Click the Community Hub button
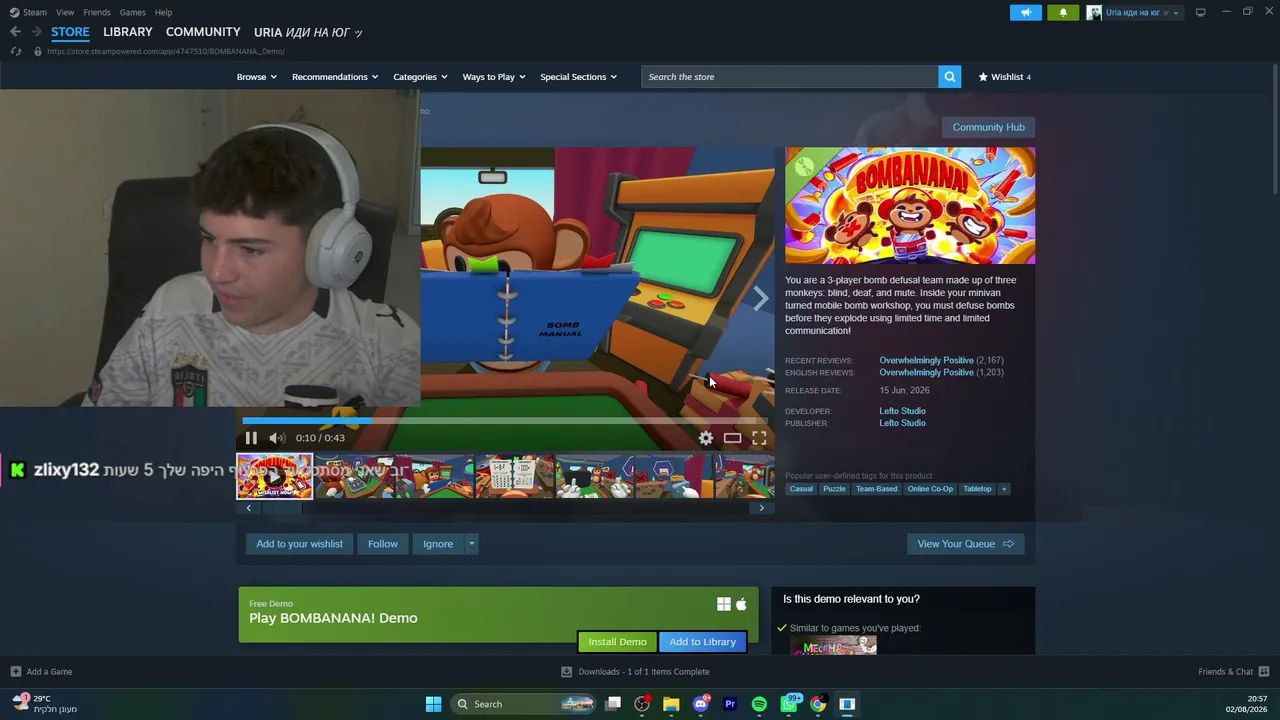This screenshot has height=720, width=1280. click(x=988, y=127)
